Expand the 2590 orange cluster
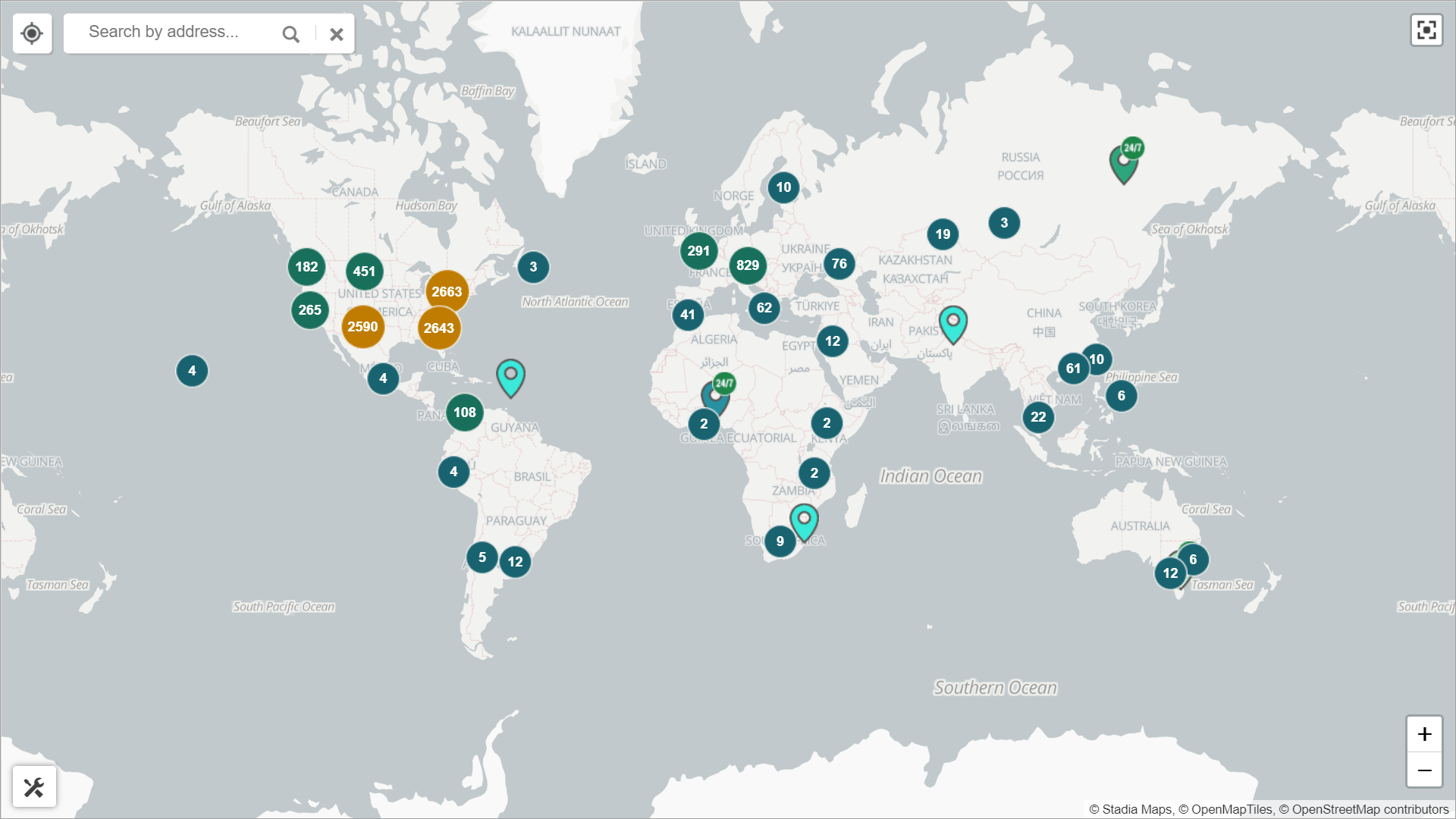 (362, 327)
